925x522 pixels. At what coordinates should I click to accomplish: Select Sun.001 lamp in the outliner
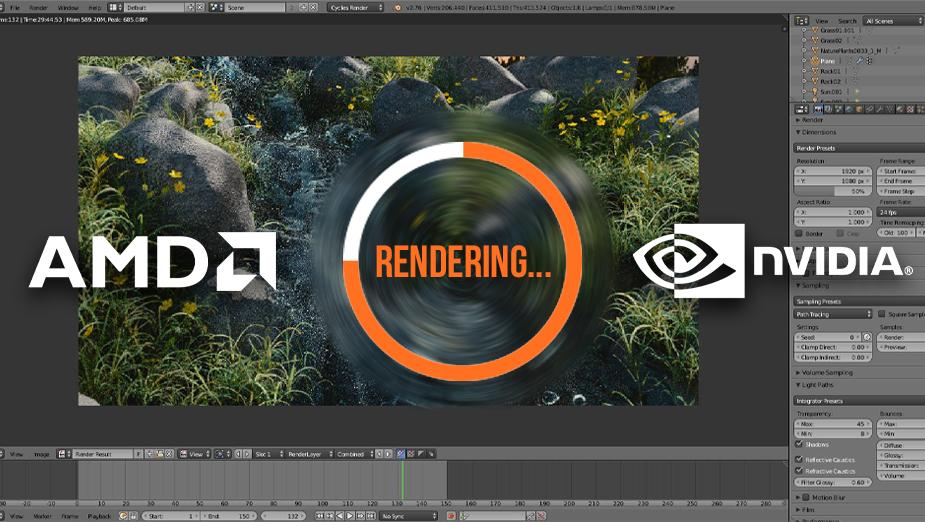831,91
